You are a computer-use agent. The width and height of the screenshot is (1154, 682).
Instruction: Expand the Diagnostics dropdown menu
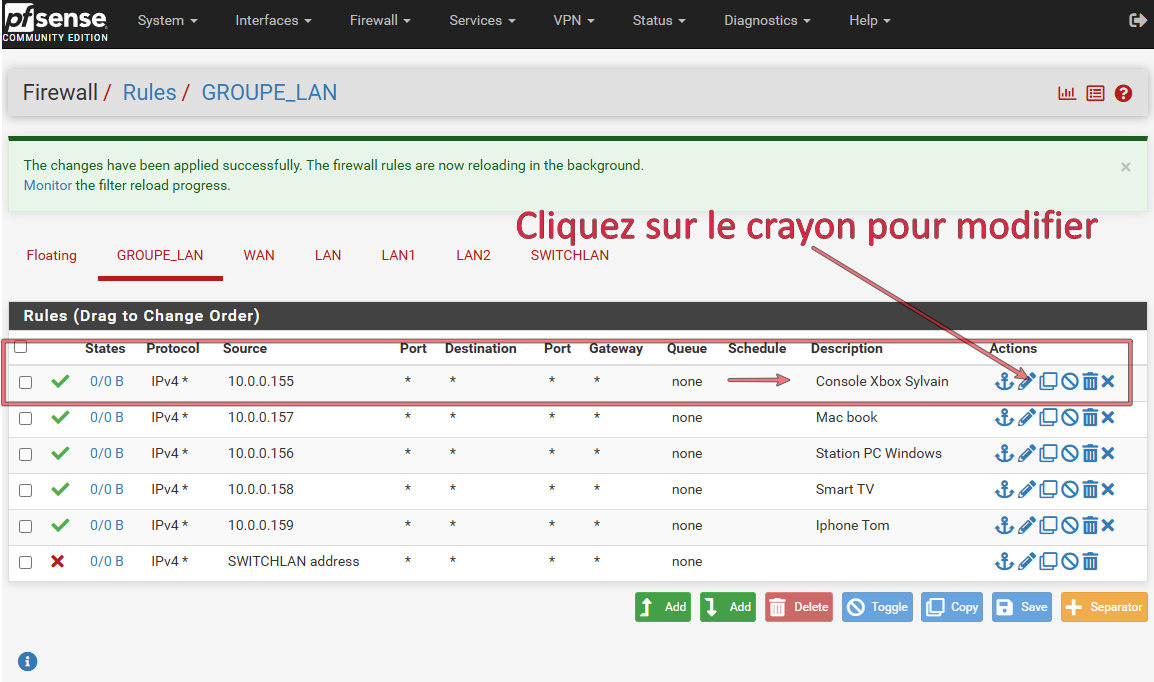[767, 20]
